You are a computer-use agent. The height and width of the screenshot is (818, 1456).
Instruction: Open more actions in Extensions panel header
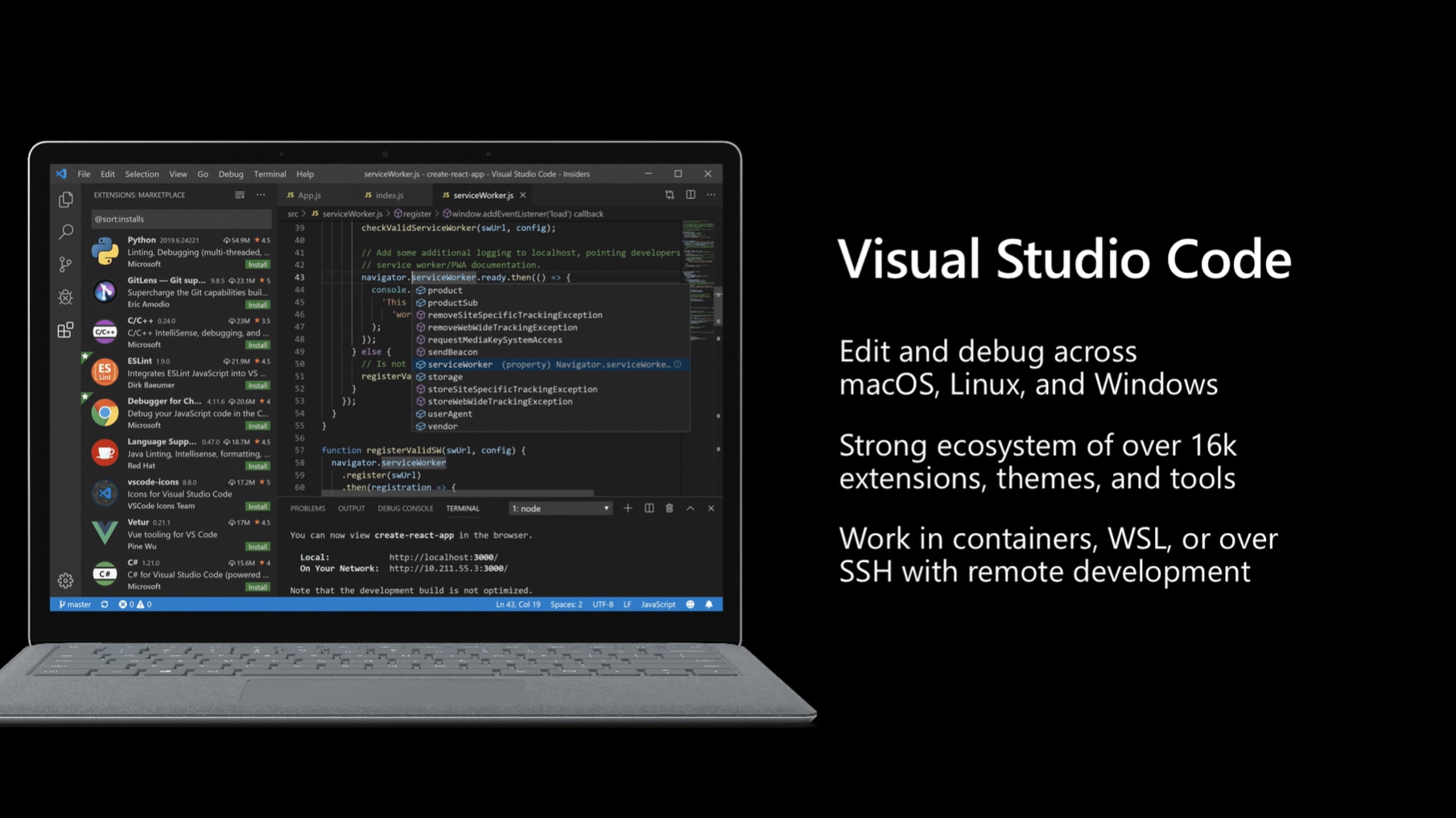pos(261,195)
